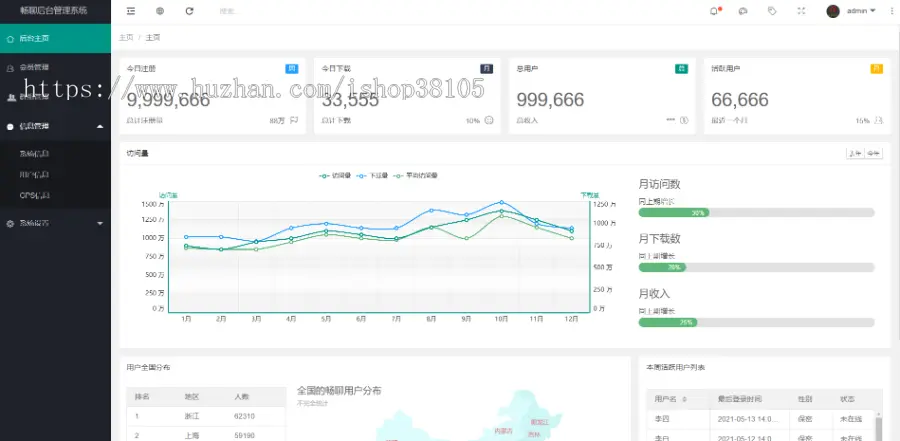
Task: Collapse the 信息管理 sidebar section arrow
Action: (100, 126)
